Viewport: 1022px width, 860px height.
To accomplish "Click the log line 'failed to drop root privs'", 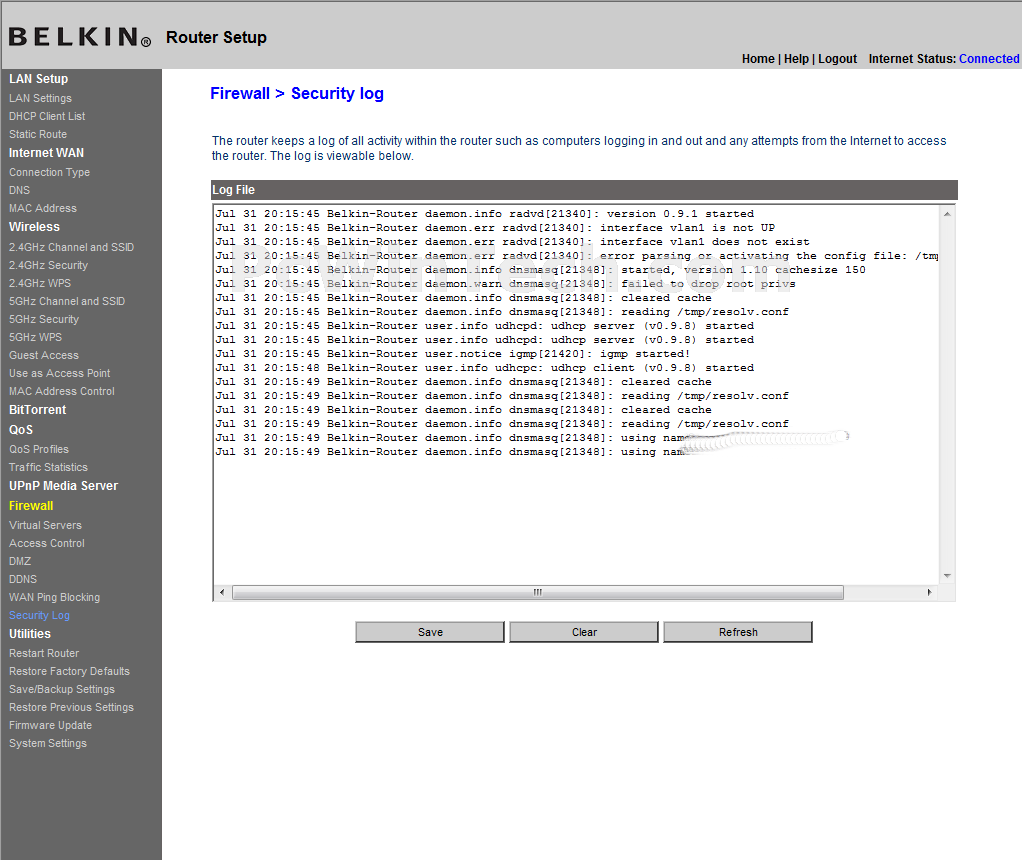I will (505, 284).
